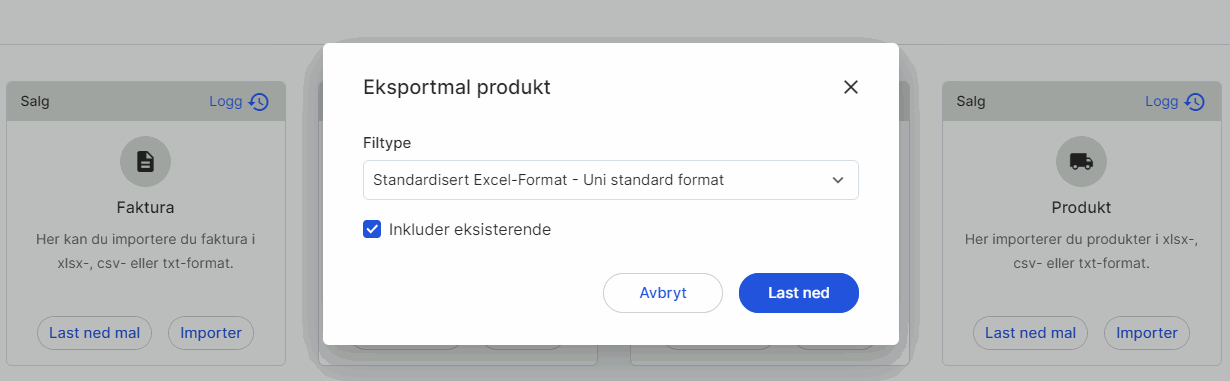The height and width of the screenshot is (381, 1230).
Task: Choose Importer on the Faktura card
Action: [211, 333]
